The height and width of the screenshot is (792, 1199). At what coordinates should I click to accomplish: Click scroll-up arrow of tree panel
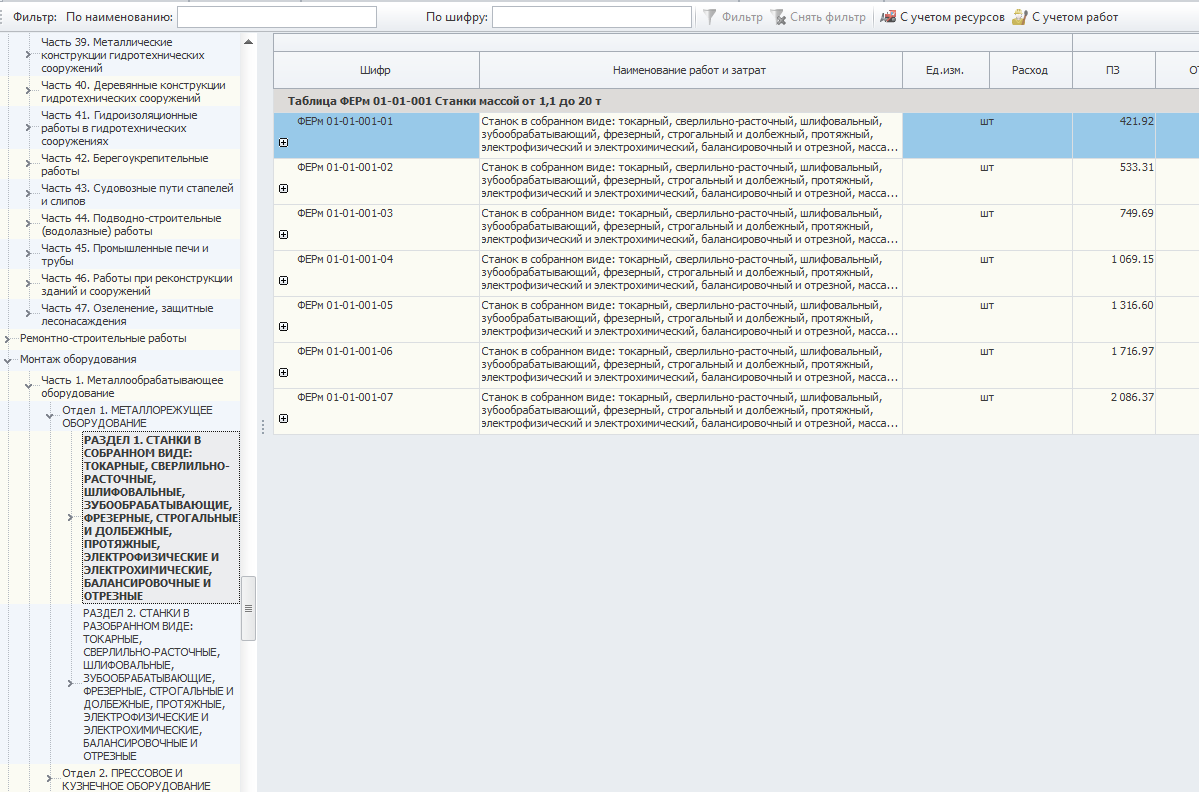(x=249, y=42)
